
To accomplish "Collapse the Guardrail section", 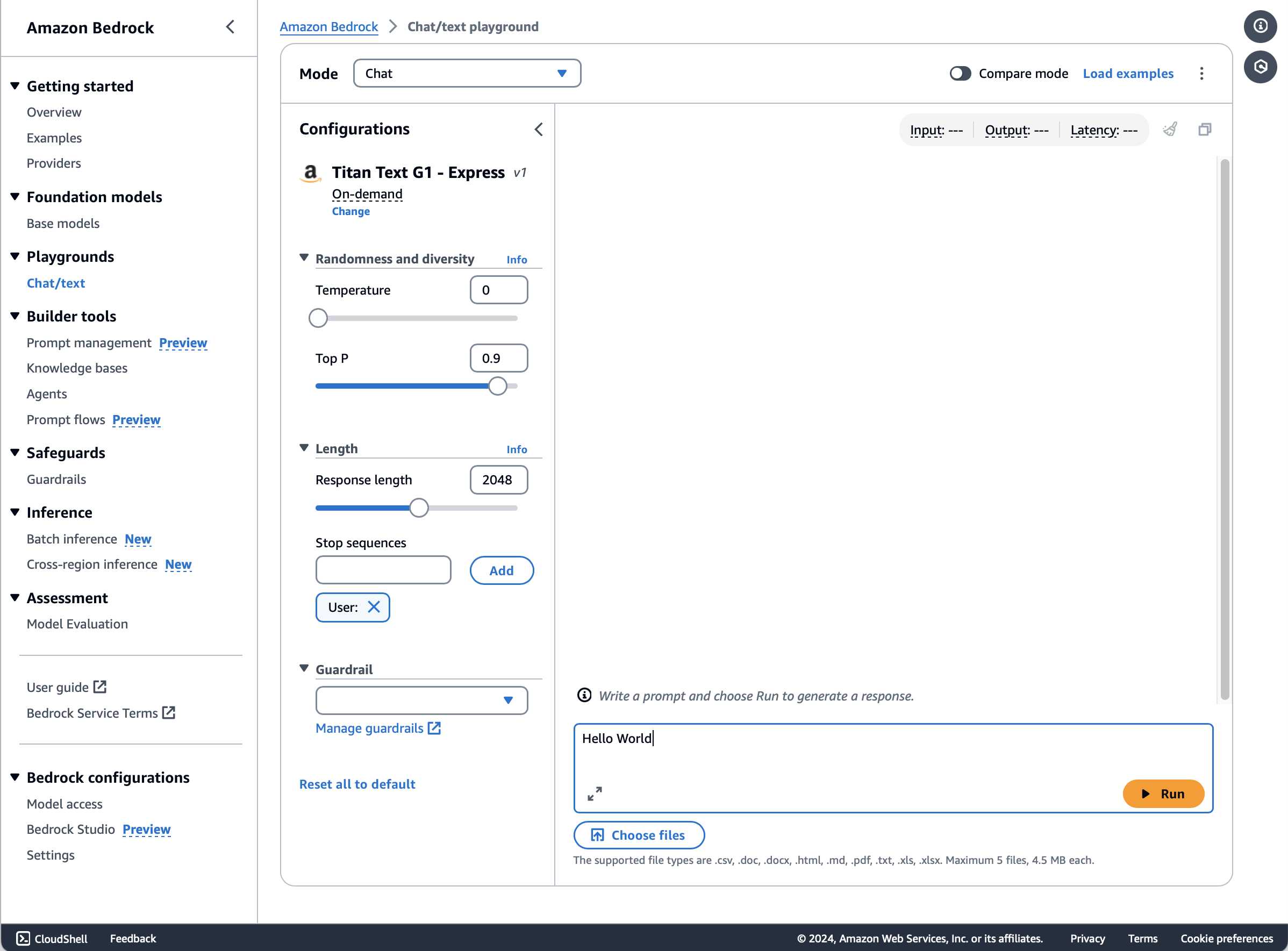I will coord(304,668).
